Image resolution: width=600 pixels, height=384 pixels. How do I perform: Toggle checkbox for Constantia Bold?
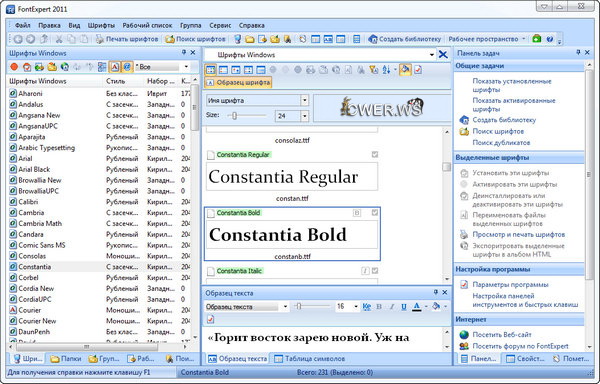click(x=375, y=213)
